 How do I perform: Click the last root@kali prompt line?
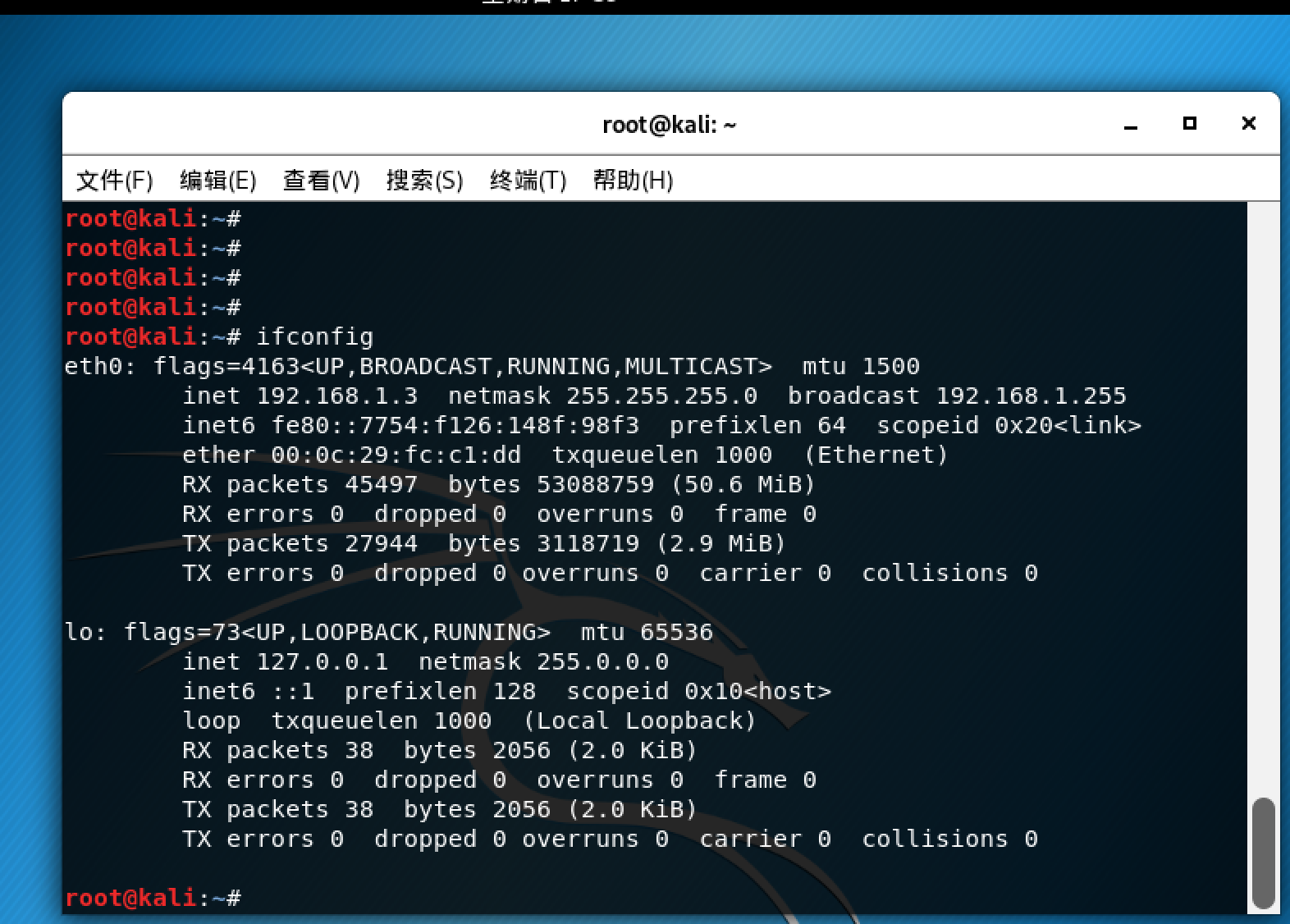tap(153, 898)
